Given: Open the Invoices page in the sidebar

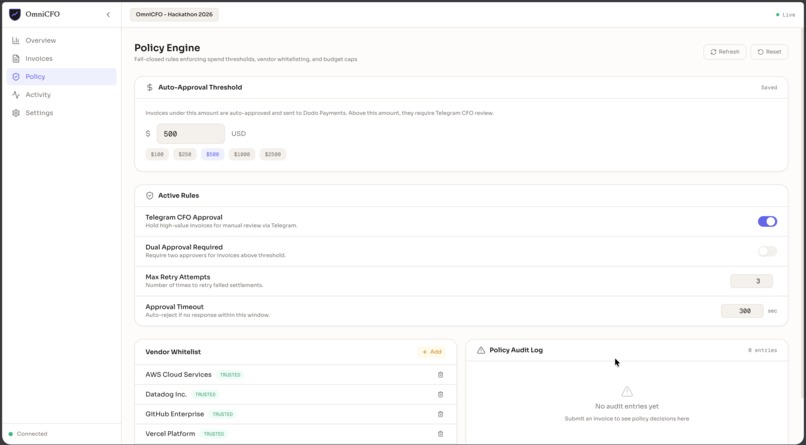Looking at the screenshot, I should coord(62,59).
